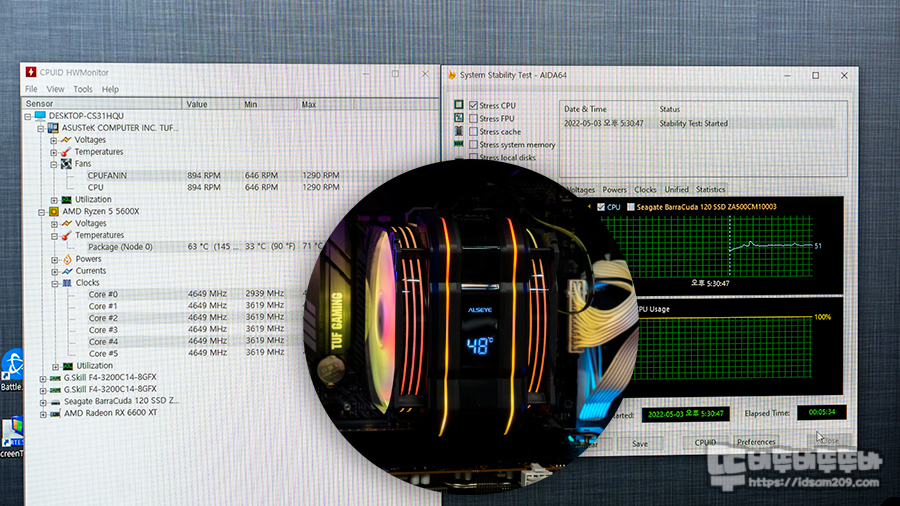The height and width of the screenshot is (506, 900).
Task: Click the icon beside Stress FPU
Action: [x=459, y=118]
